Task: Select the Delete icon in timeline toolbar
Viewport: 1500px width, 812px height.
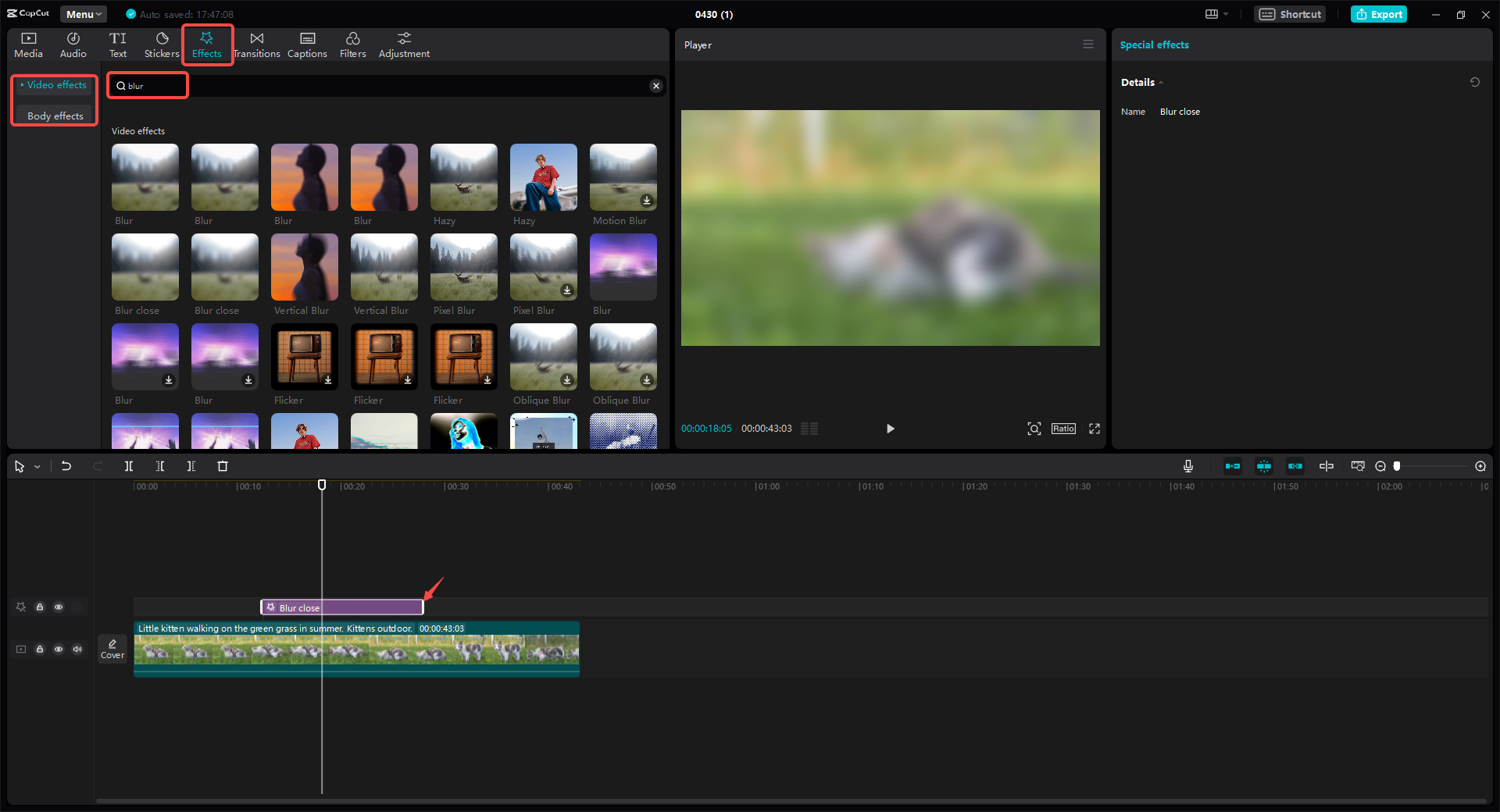Action: point(223,466)
